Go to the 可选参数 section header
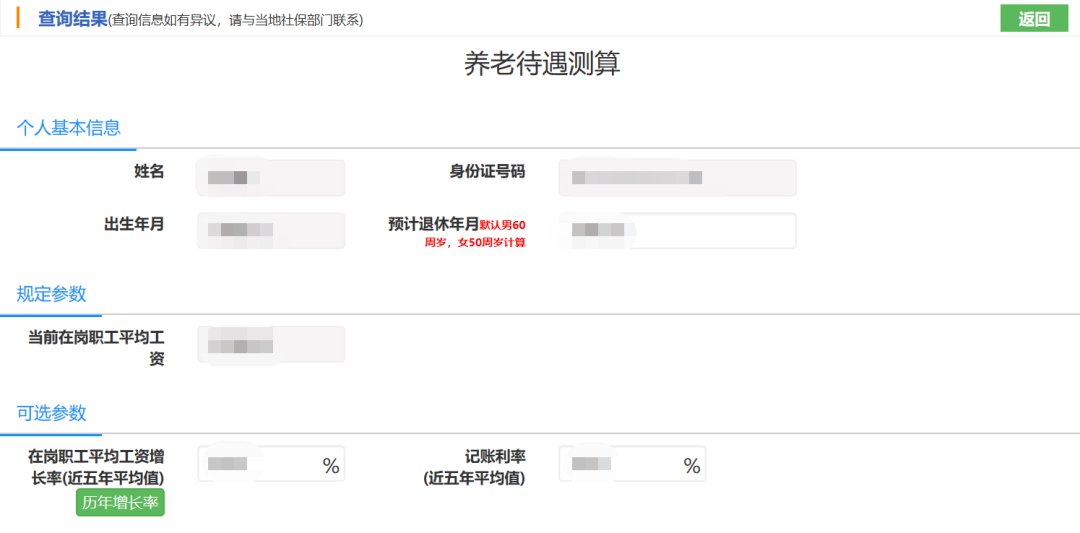 pos(51,413)
